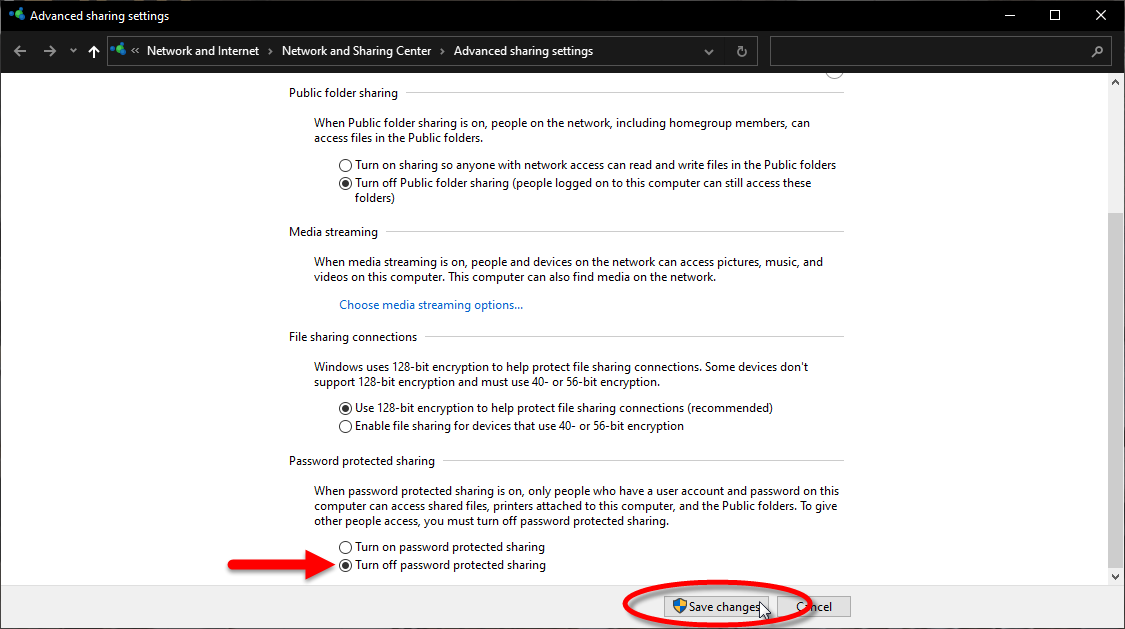
Task: Click the network icon in address bar
Action: (x=119, y=51)
